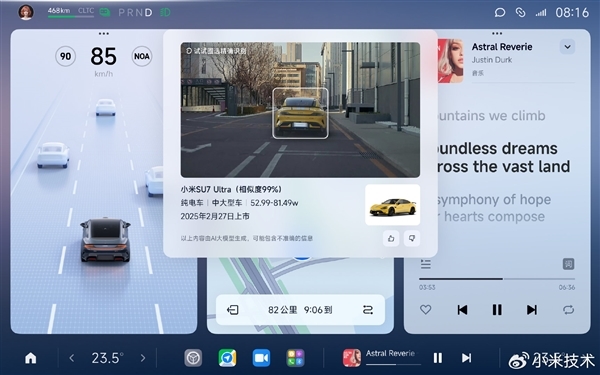Screen dimensions: 600x375
Task: Open the three-dot menu above music card
Action: pyautogui.click(x=497, y=34)
